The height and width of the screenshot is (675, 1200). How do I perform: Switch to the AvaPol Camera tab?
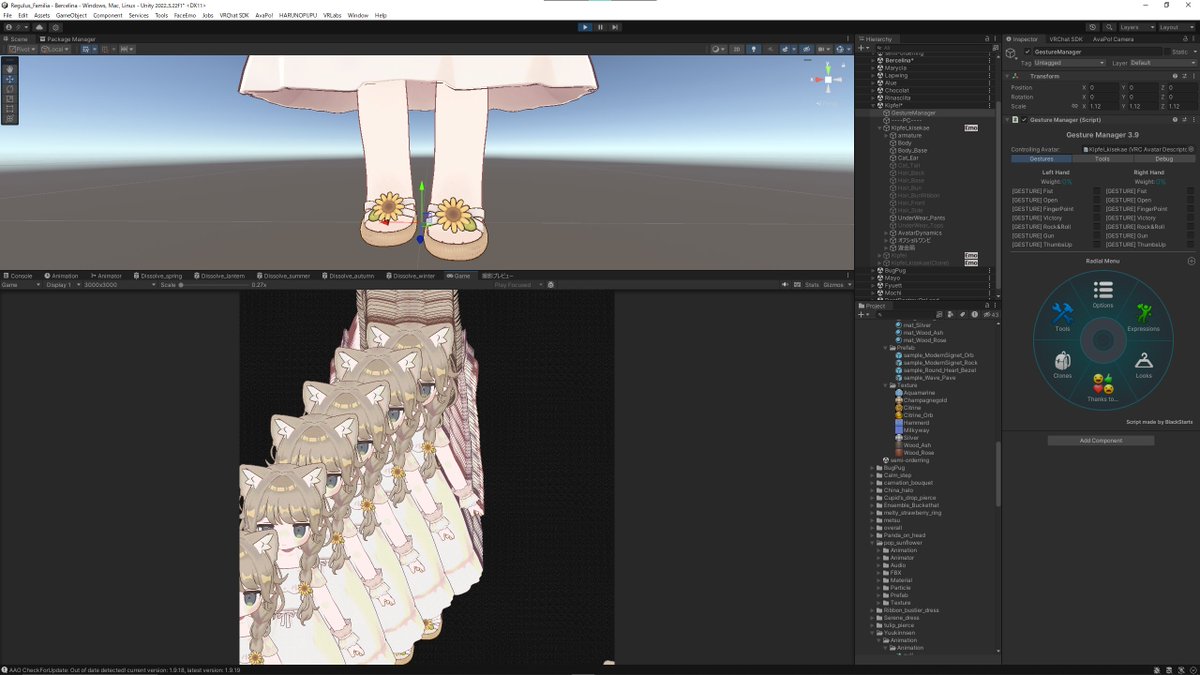click(x=1113, y=39)
